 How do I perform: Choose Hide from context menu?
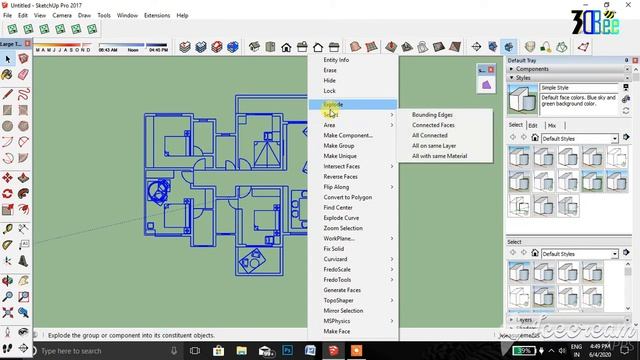[329, 80]
